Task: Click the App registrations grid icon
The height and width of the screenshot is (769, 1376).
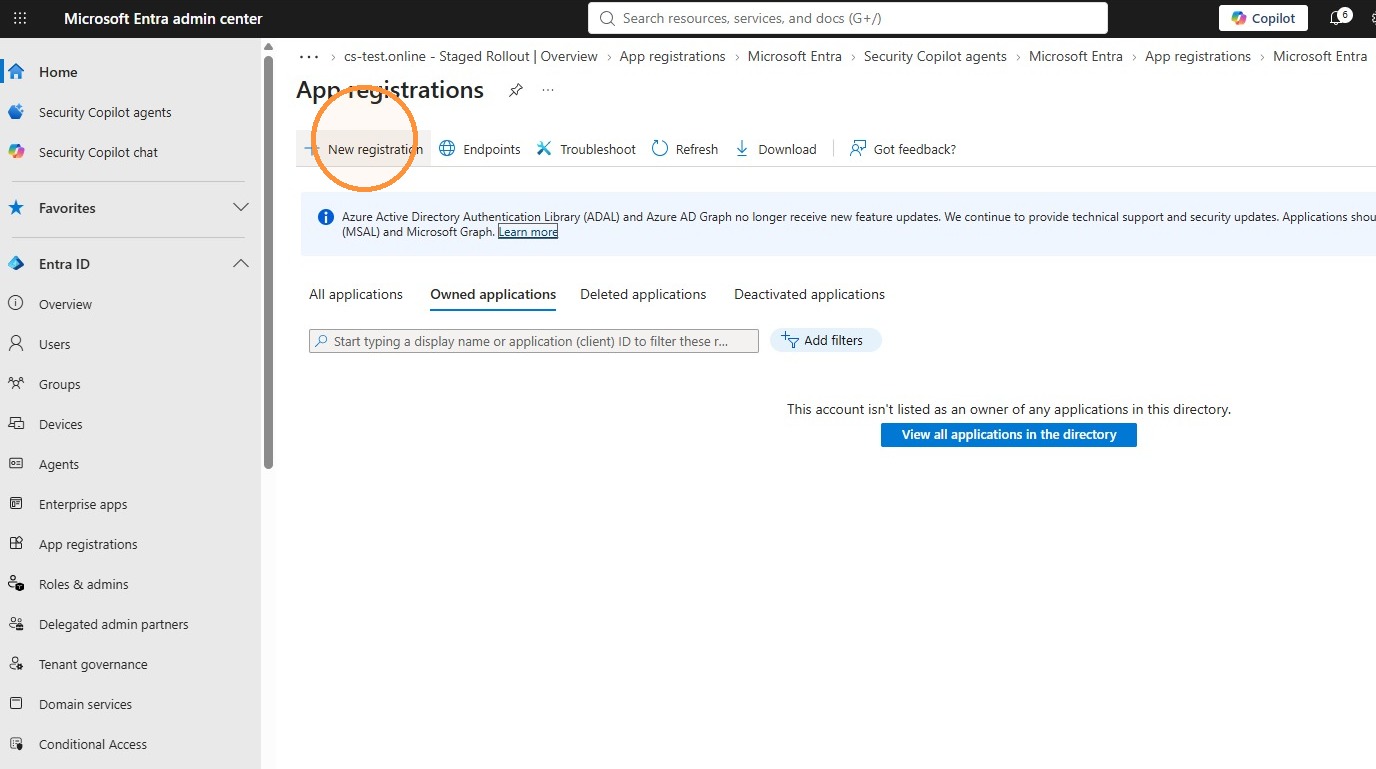Action: [16, 544]
